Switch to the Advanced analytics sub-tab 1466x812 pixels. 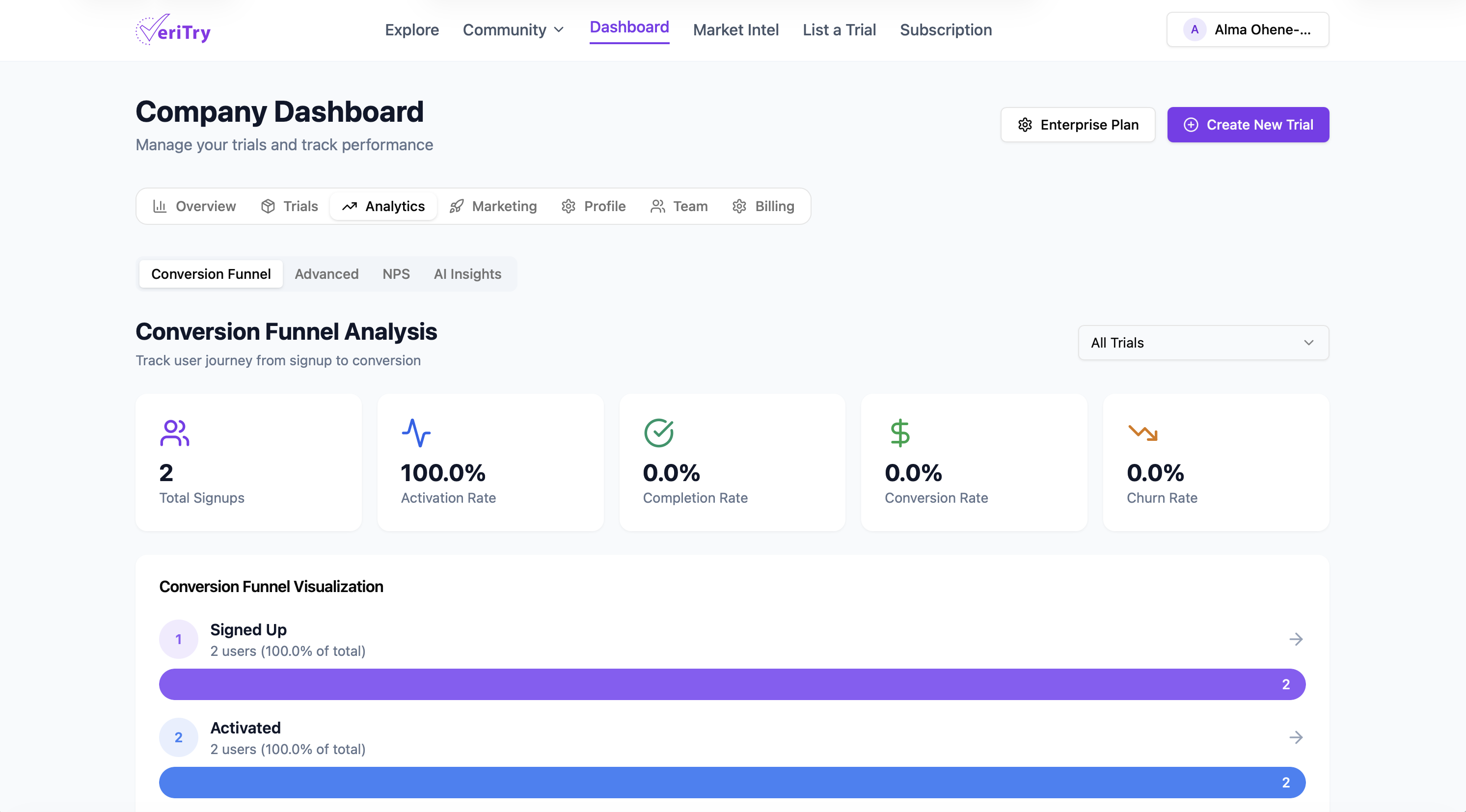pyautogui.click(x=326, y=274)
